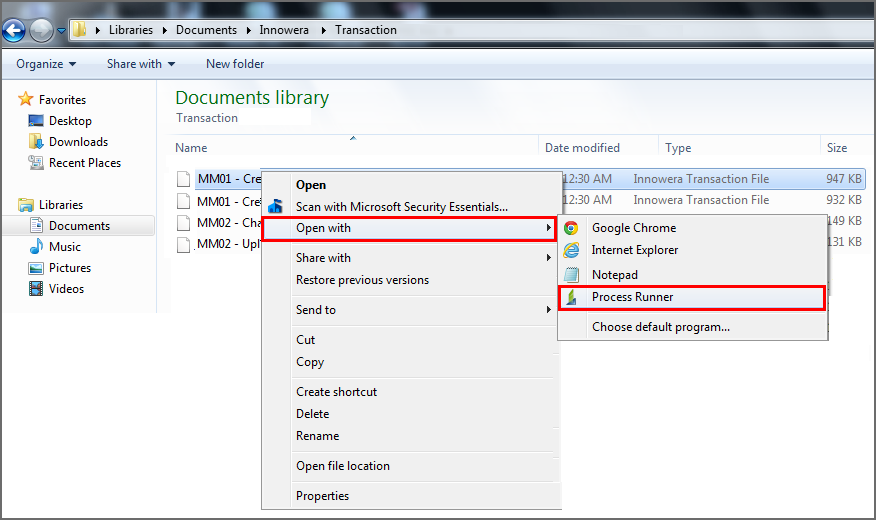Choose Properties from the context menu

pyautogui.click(x=322, y=496)
